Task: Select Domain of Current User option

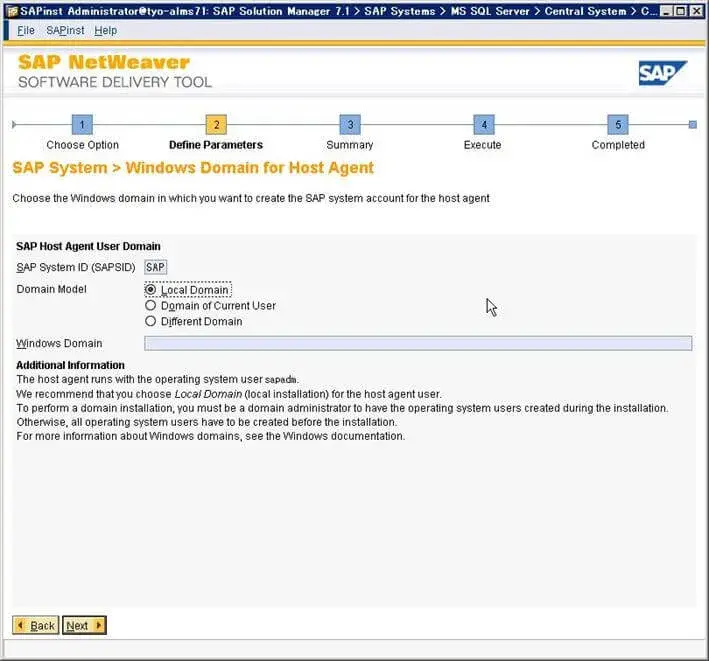Action: point(151,306)
